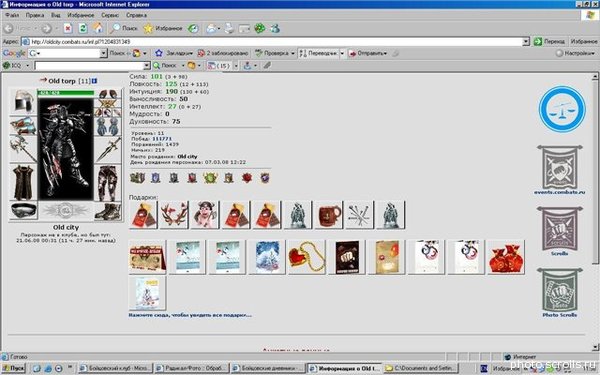The height and width of the screenshot is (375, 600).
Task: Open the Пуск Start button
Action: pos(13,368)
